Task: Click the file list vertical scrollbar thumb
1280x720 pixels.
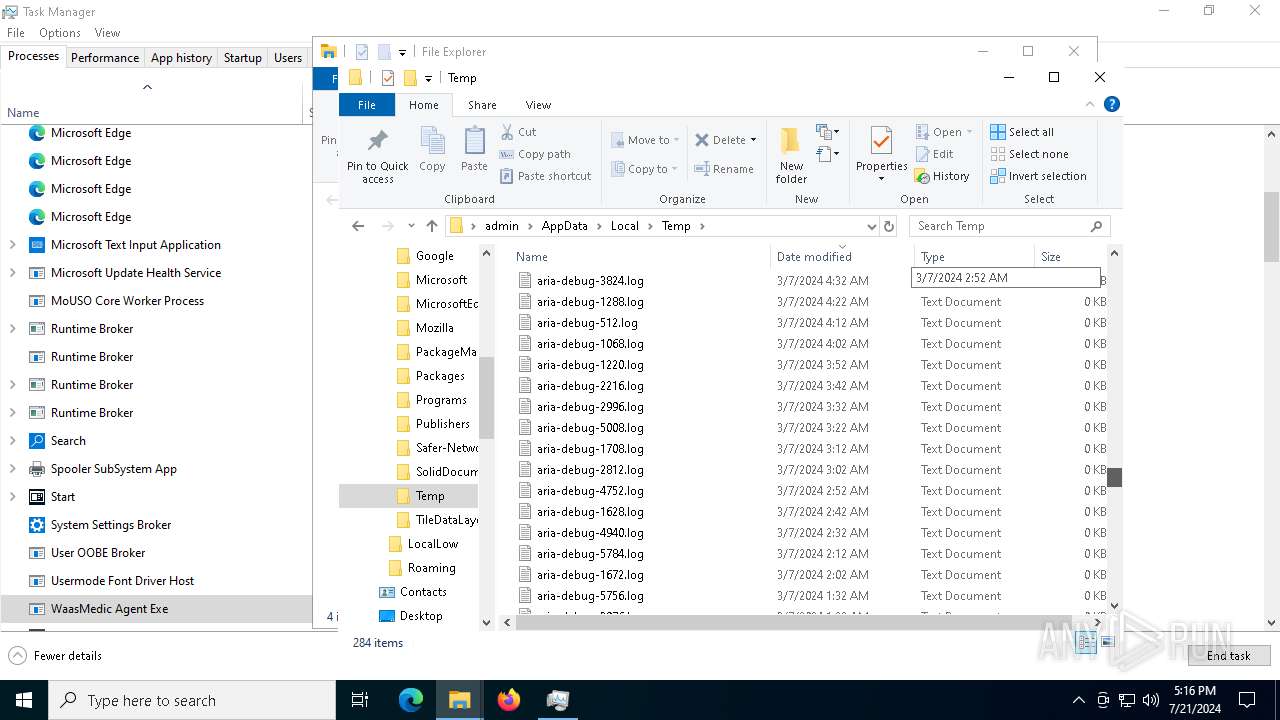Action: pos(1114,477)
